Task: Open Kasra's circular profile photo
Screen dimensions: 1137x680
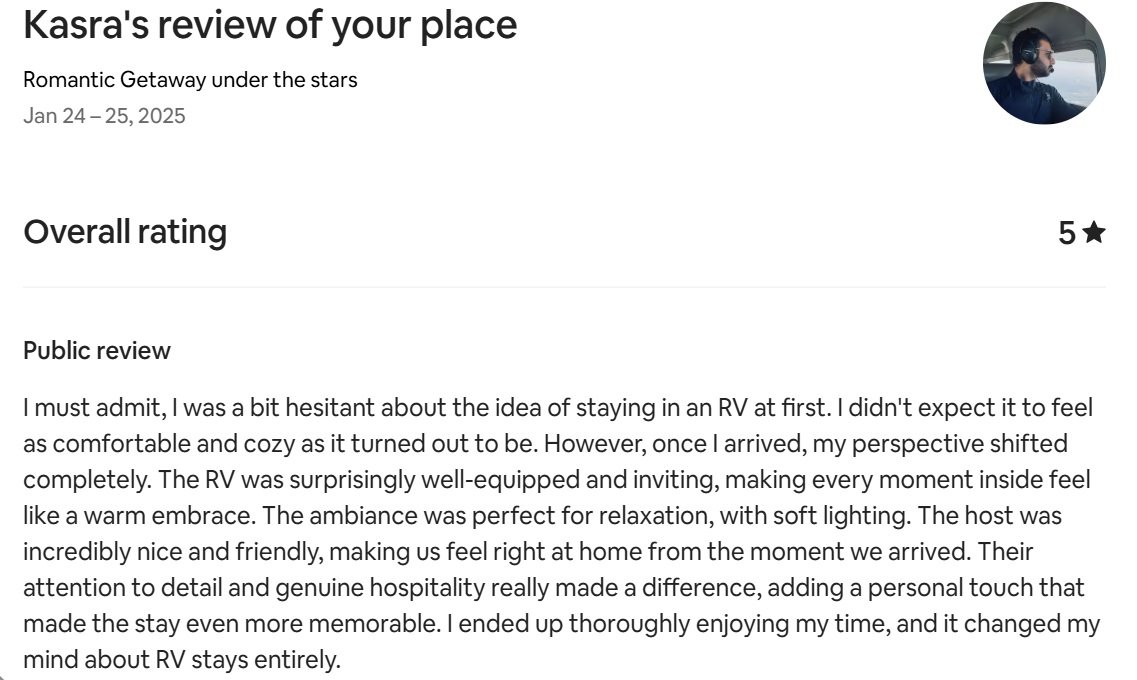Action: coord(1044,63)
